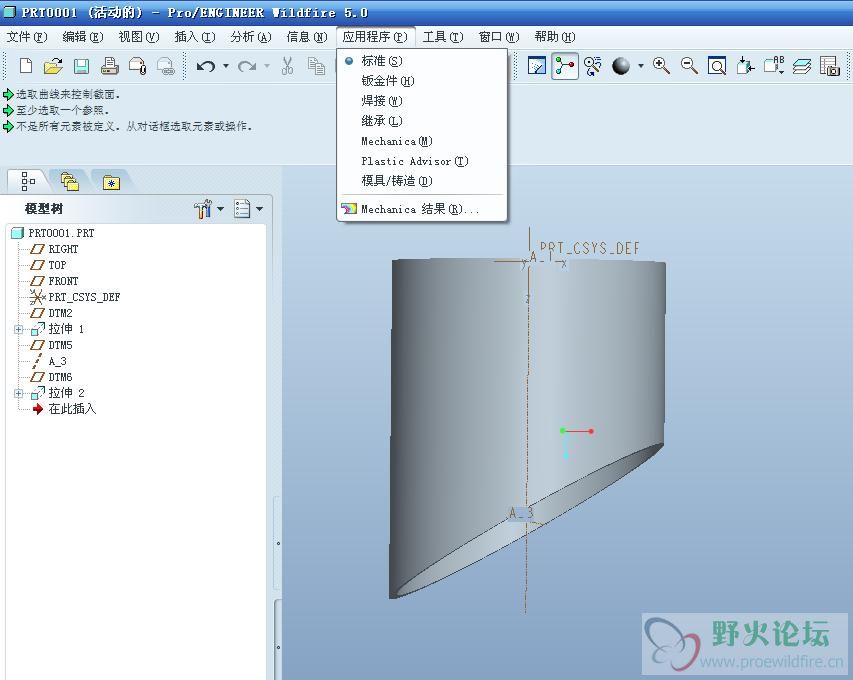Open Mechanica 结果(R)... entry
This screenshot has width=853, height=680.
(422, 209)
